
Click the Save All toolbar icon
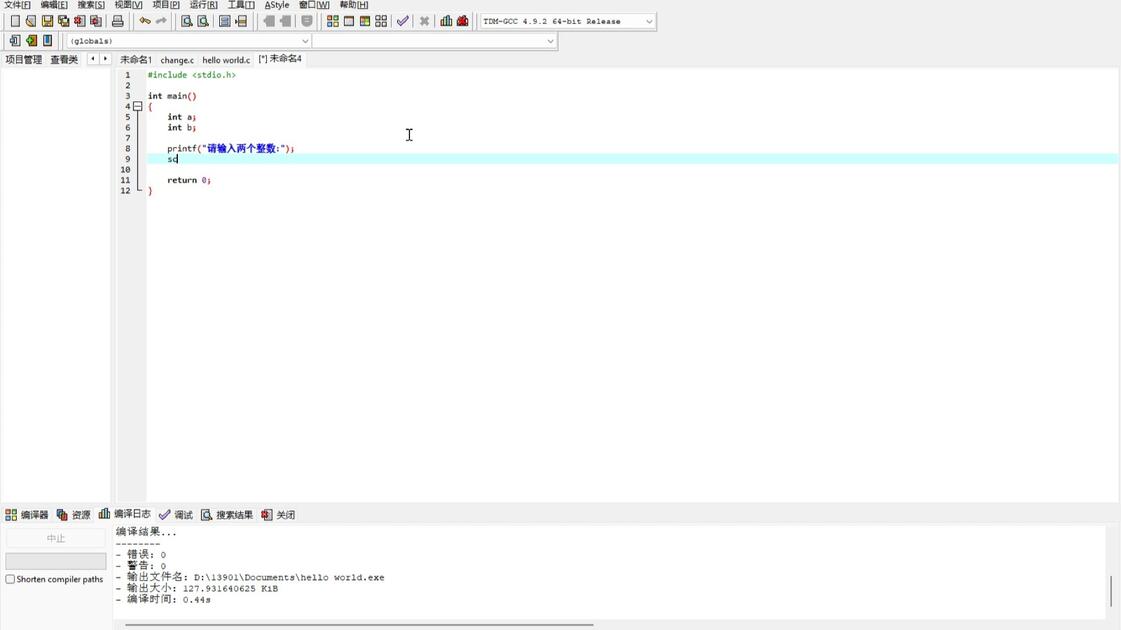pos(64,21)
